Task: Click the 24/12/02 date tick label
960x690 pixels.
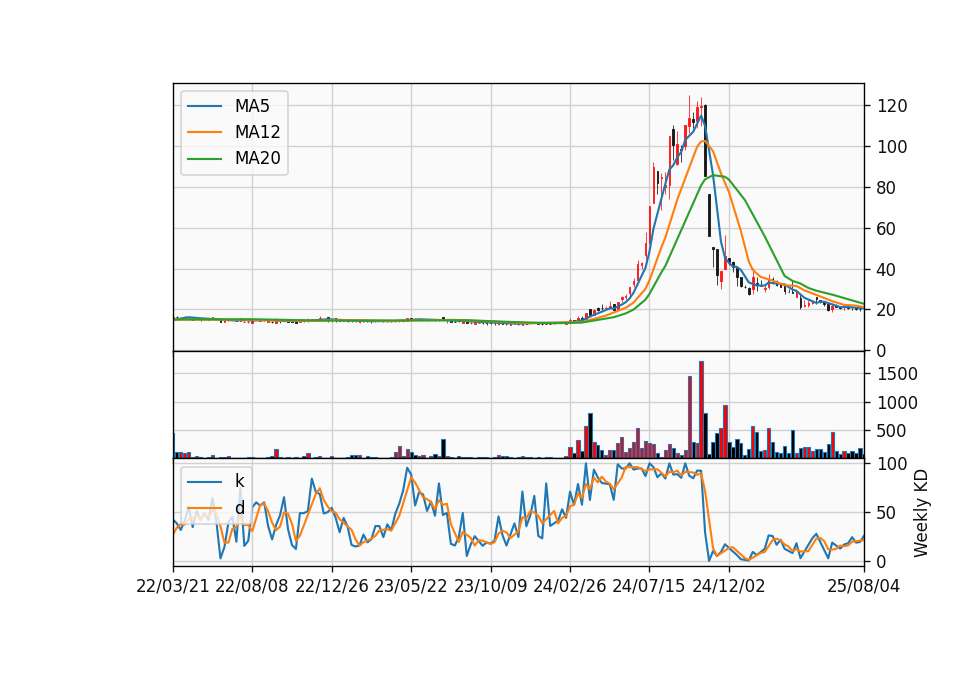Action: [729, 586]
